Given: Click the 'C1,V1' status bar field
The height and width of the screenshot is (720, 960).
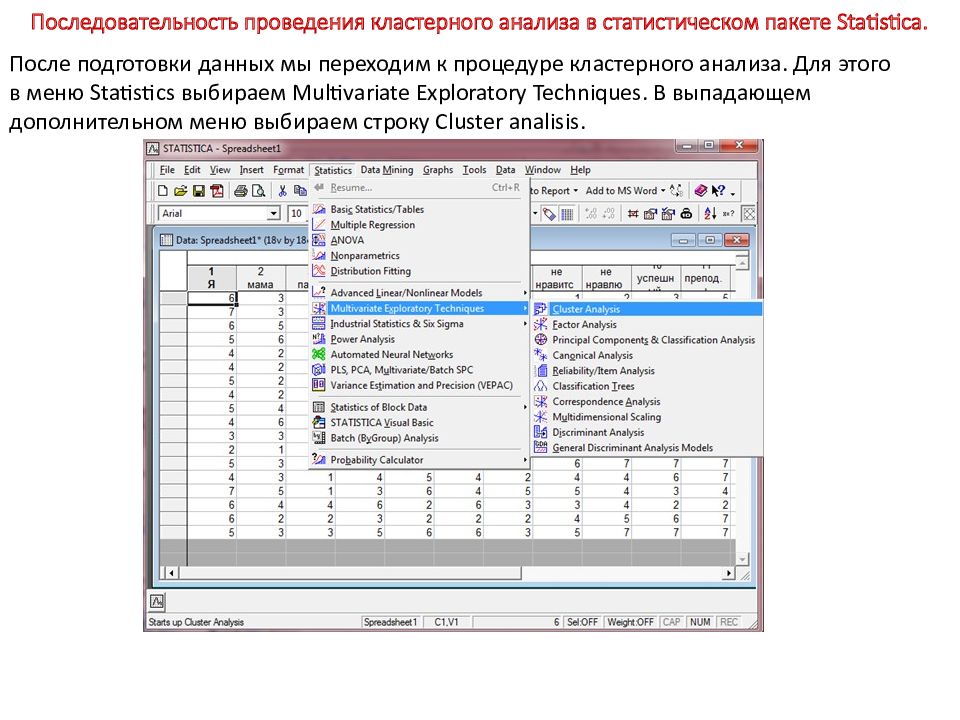Looking at the screenshot, I should tap(446, 622).
